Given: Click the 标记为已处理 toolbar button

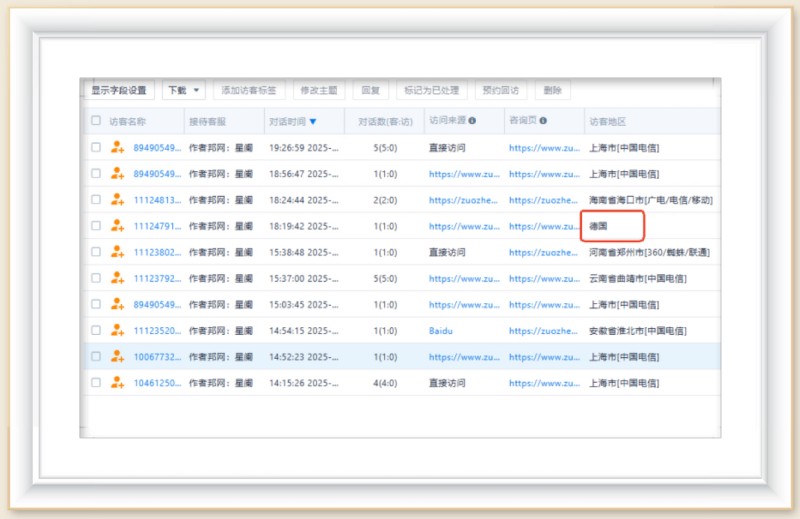Looking at the screenshot, I should tap(431, 90).
